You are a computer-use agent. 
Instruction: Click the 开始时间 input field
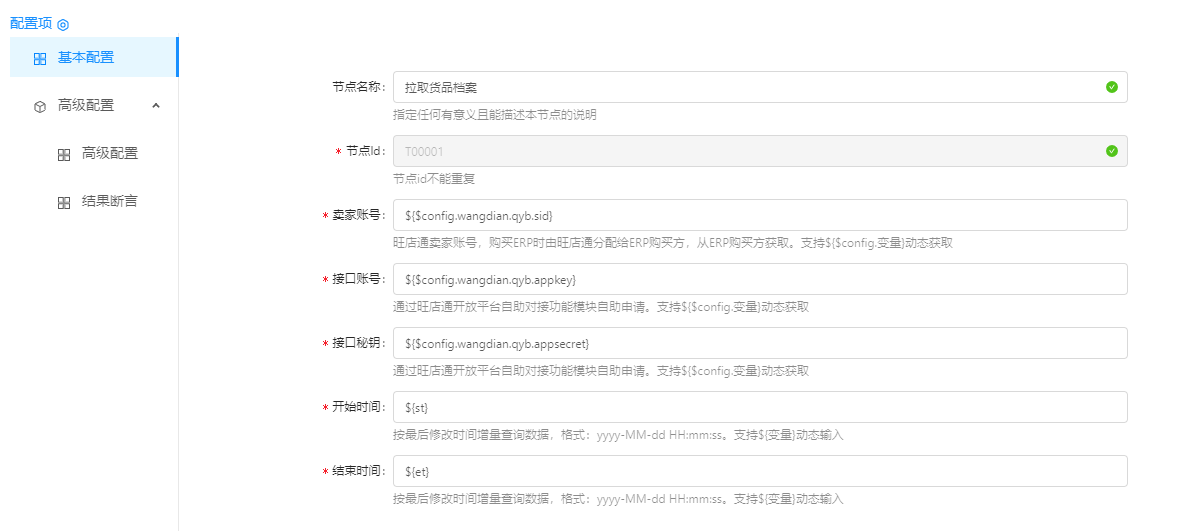pyautogui.click(x=760, y=407)
